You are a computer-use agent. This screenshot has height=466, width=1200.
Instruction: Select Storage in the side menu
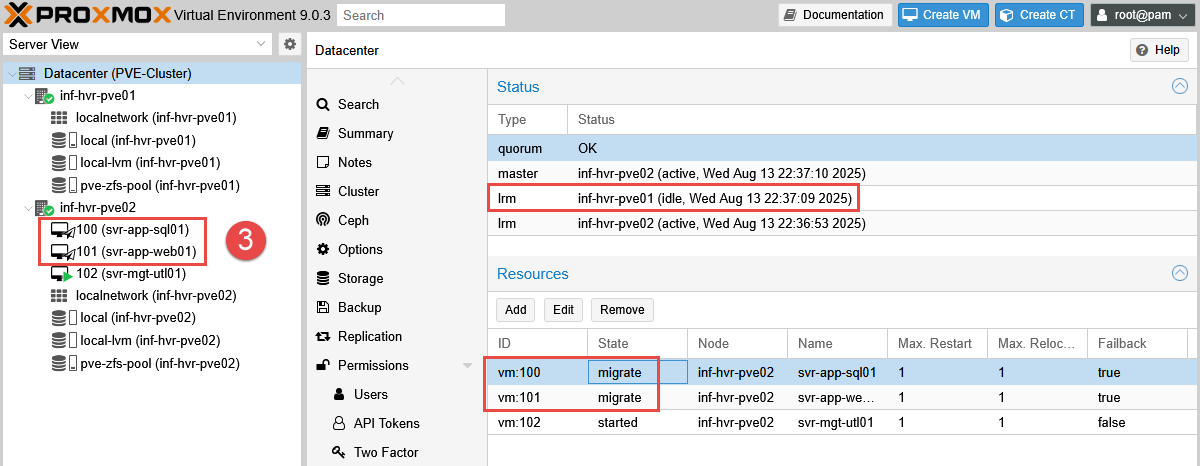361,278
